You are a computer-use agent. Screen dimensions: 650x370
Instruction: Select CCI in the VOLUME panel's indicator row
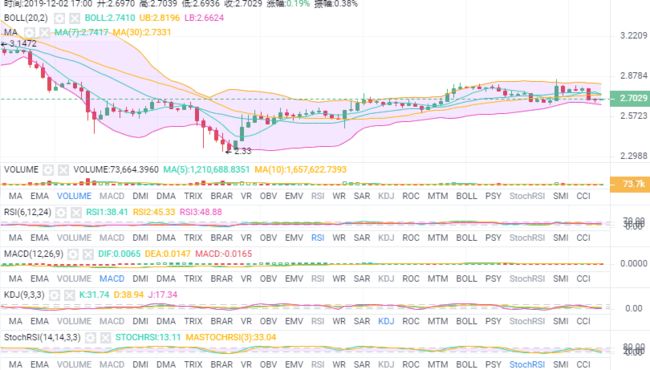point(583,196)
